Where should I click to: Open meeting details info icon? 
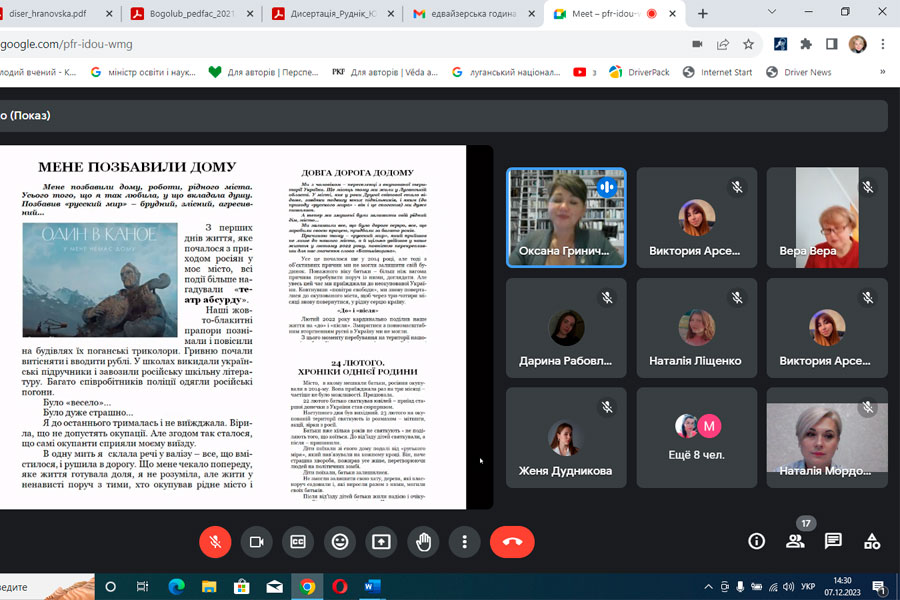click(x=756, y=541)
